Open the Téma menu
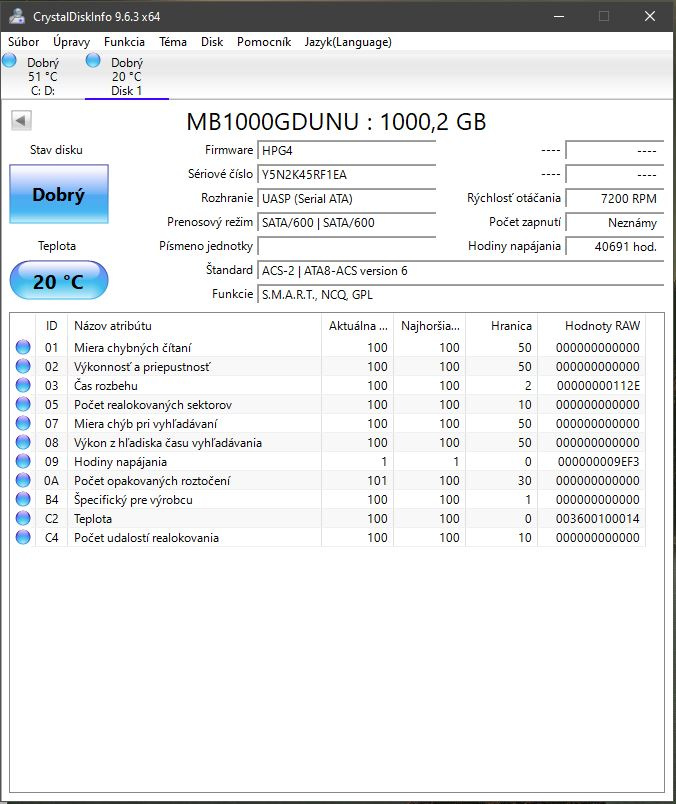Screen dimensions: 676x804 173,42
